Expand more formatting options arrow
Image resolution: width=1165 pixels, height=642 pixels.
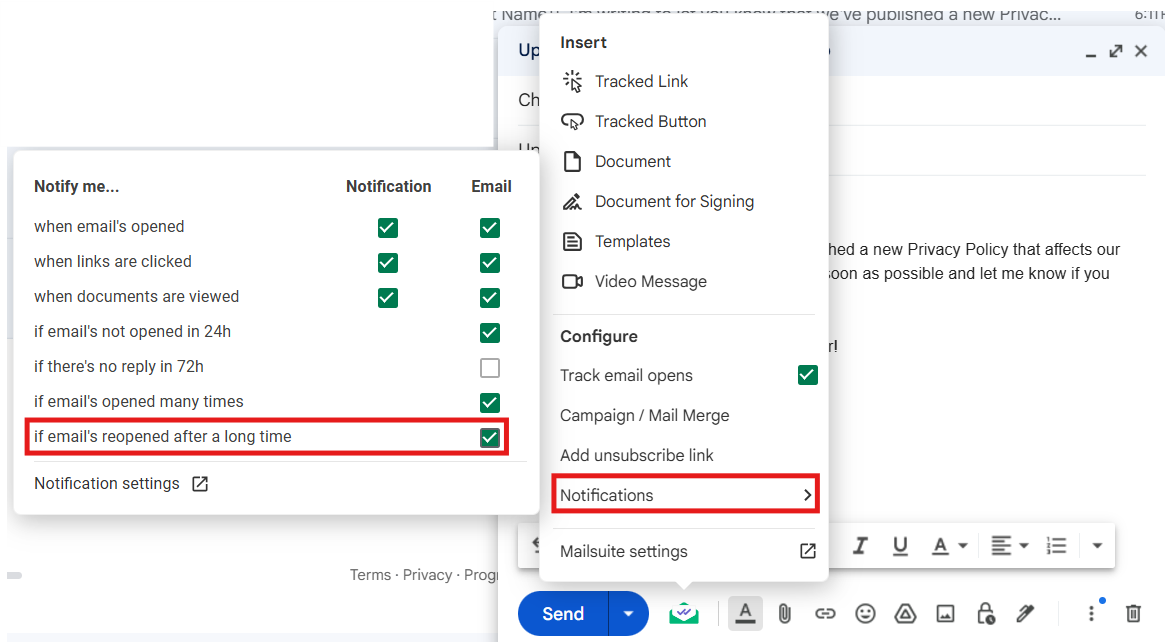[x=1097, y=546]
